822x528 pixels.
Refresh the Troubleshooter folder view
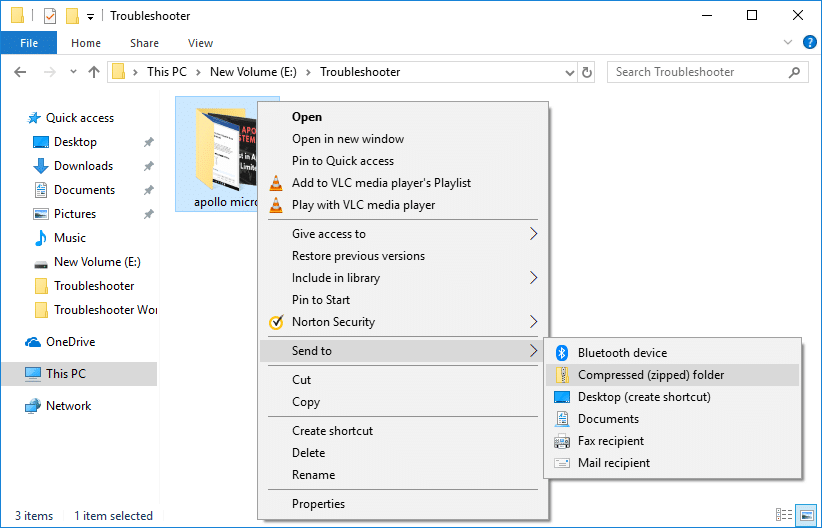pyautogui.click(x=587, y=72)
